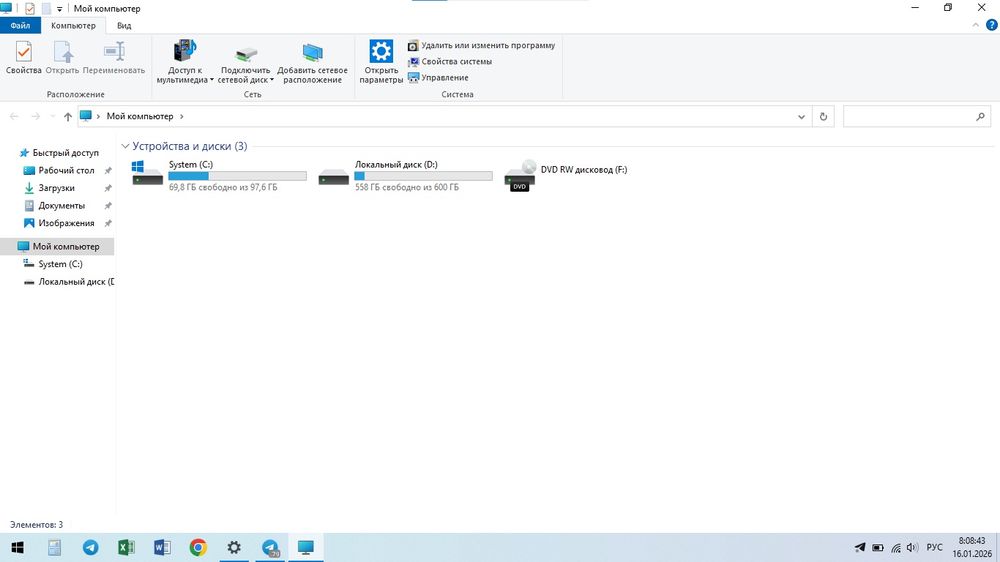Click 69,8 ГБ свободно из 97,6 ГБ text

point(223,187)
